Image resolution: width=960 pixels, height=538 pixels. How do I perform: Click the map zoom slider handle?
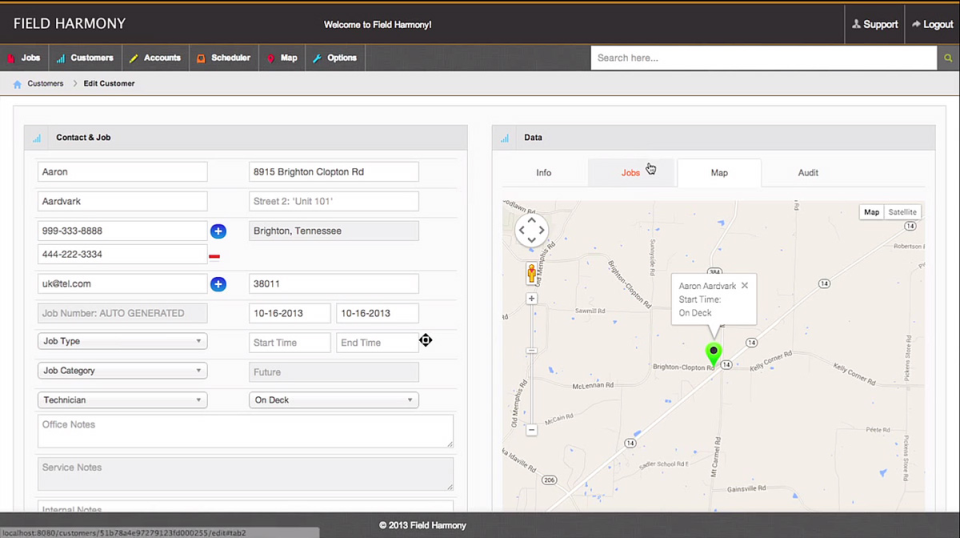point(531,351)
